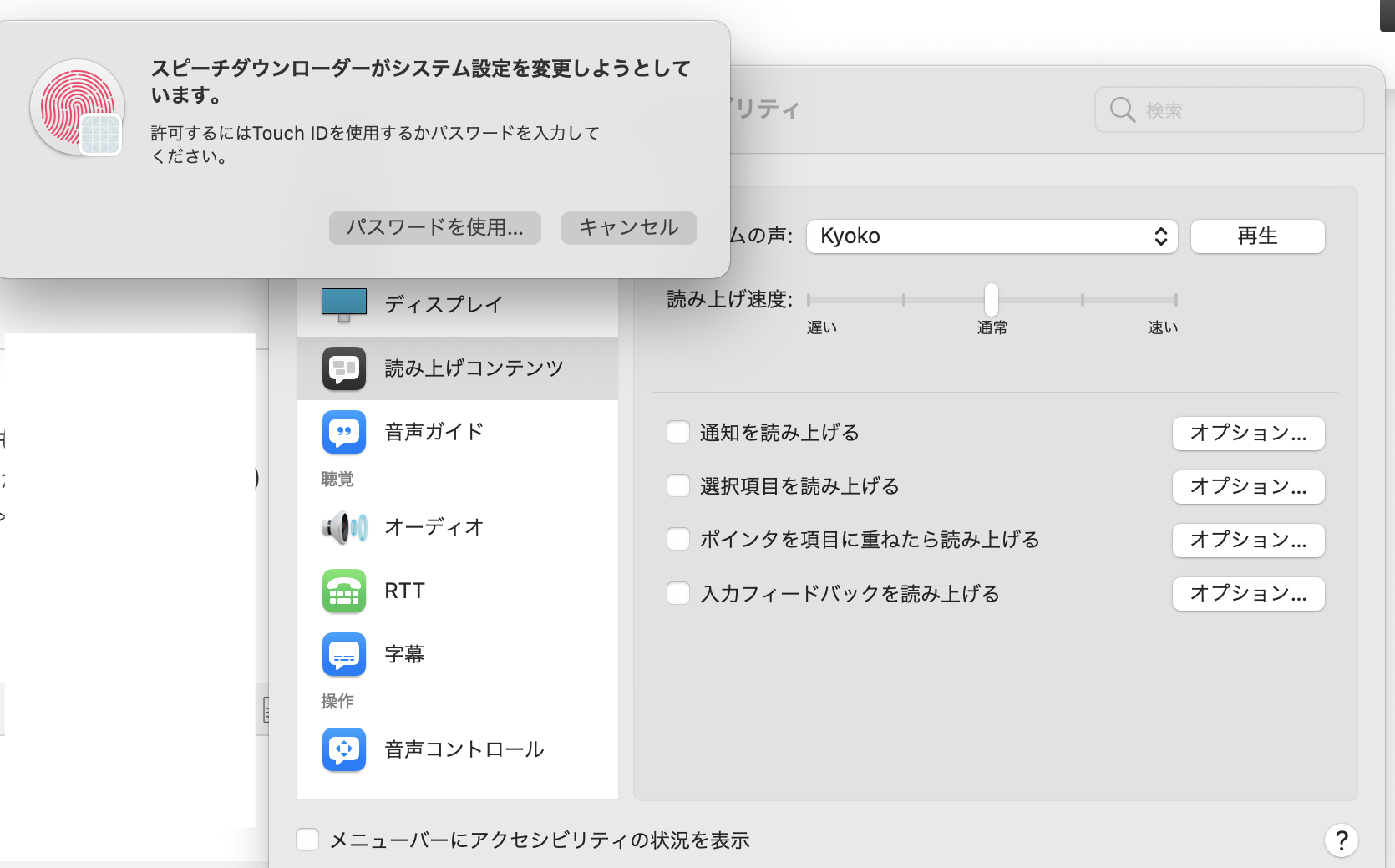Viewport: 1395px width, 868px height.
Task: Select the ディスプレイ monitor icon
Action: 343,305
